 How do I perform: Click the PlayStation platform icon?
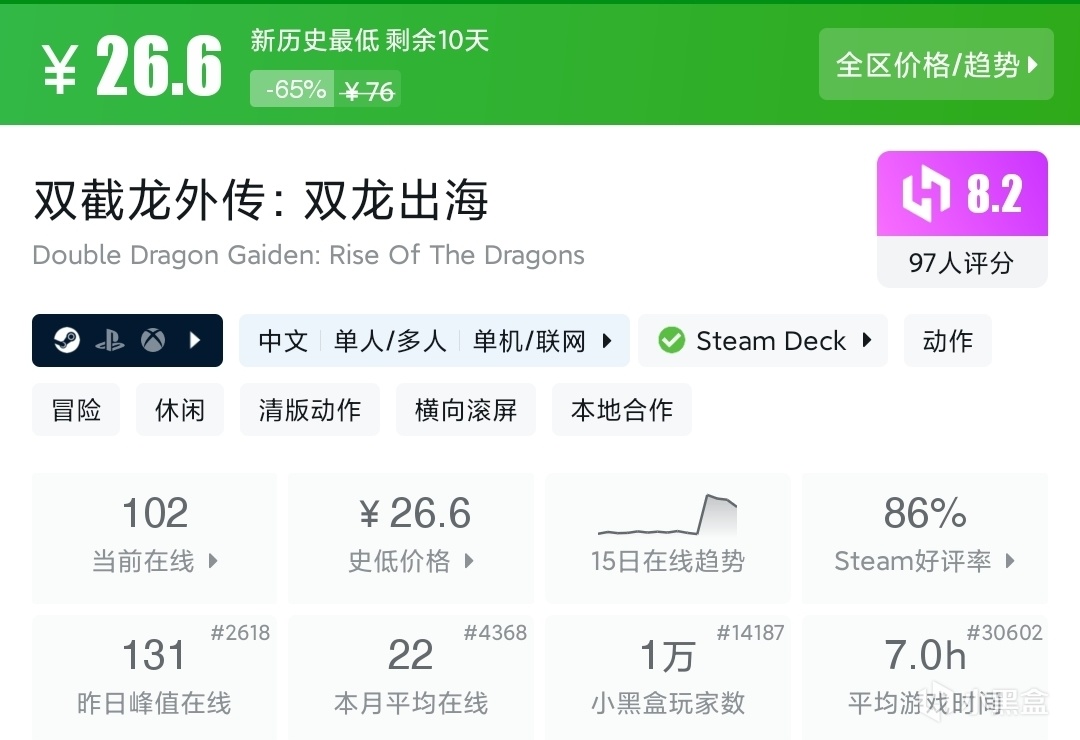pyautogui.click(x=110, y=341)
